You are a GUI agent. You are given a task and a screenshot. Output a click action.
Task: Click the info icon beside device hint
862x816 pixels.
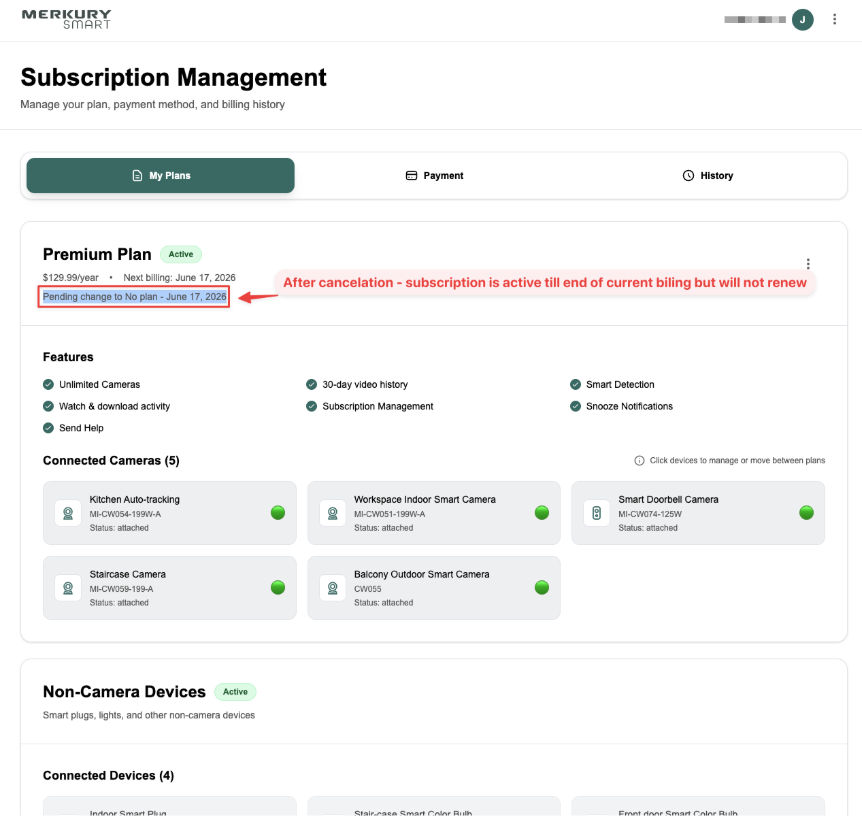pos(639,461)
